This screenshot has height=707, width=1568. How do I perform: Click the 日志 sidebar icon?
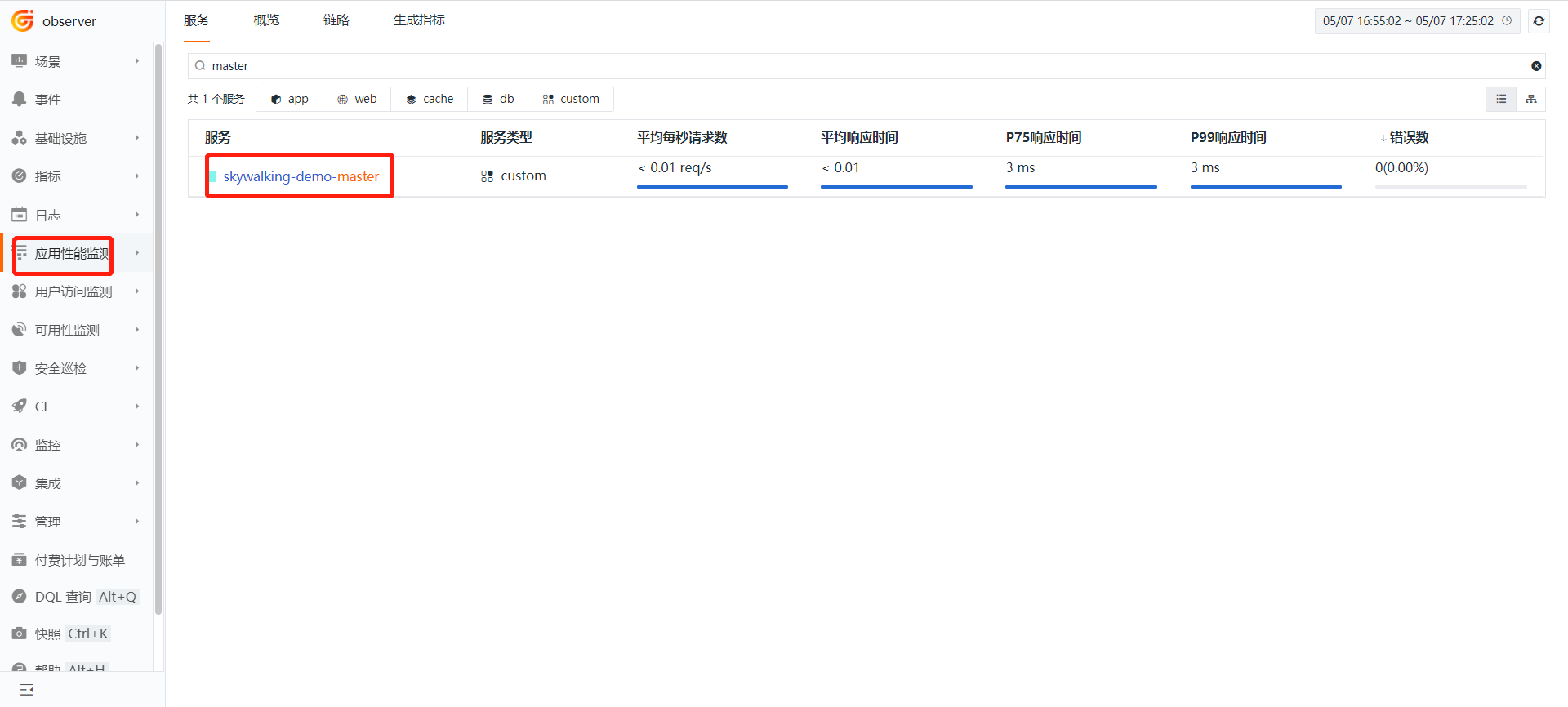[x=20, y=215]
